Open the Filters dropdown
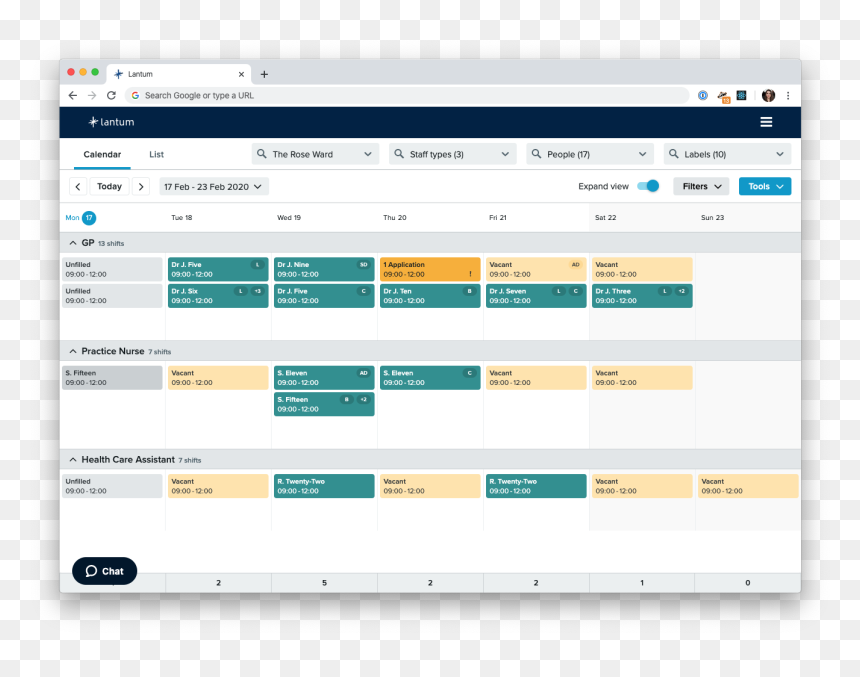The height and width of the screenshot is (677, 860). tap(701, 187)
